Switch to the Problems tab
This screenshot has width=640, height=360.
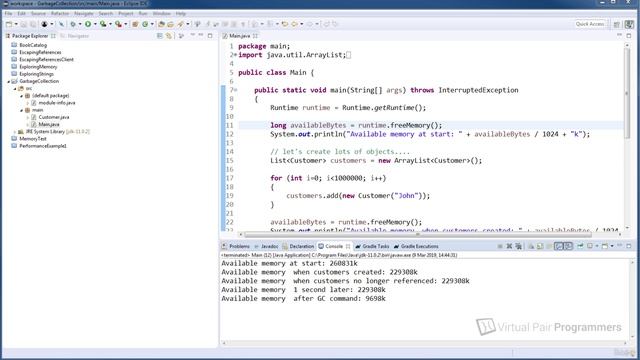[236, 247]
